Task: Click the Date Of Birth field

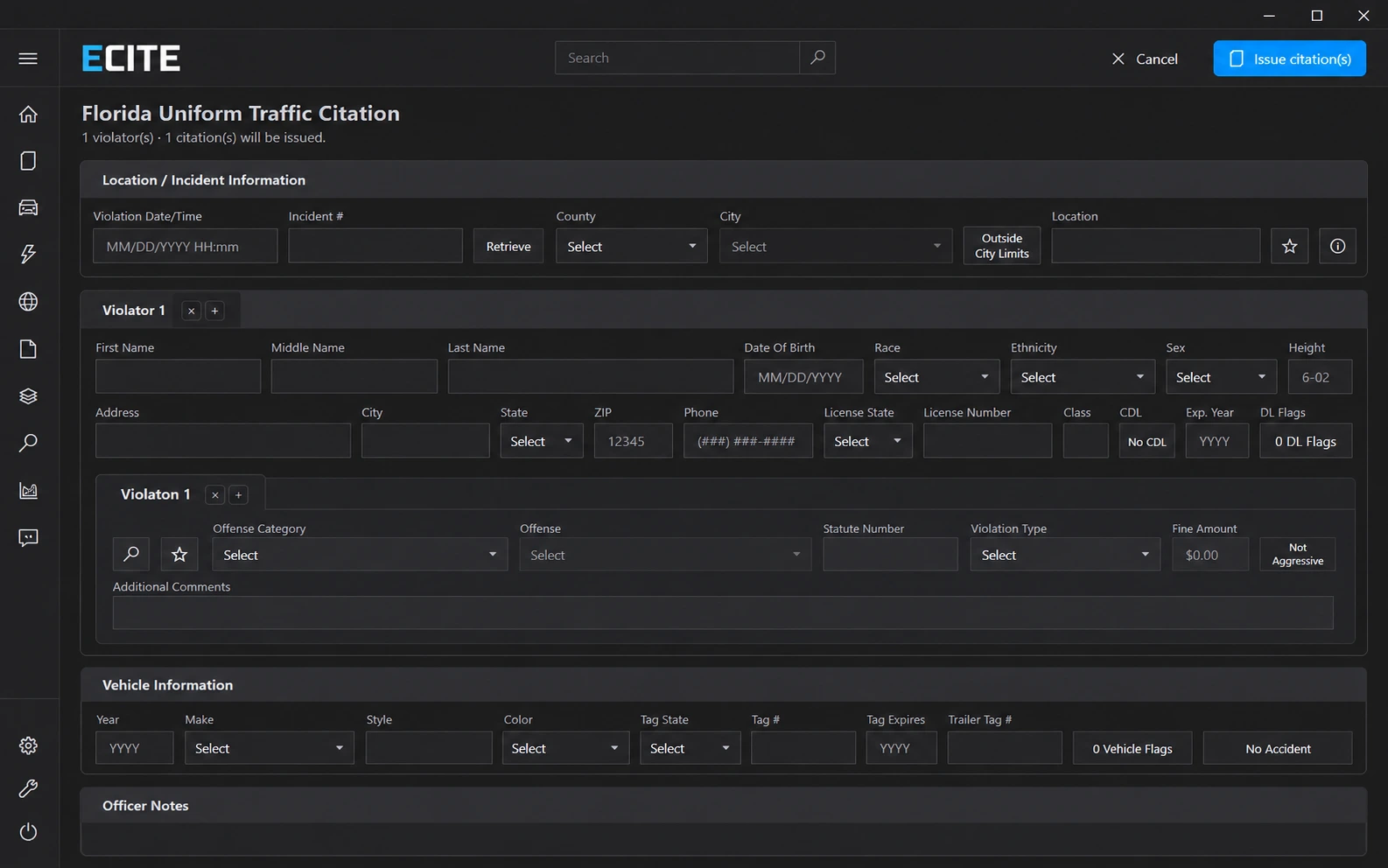Action: pos(803,377)
